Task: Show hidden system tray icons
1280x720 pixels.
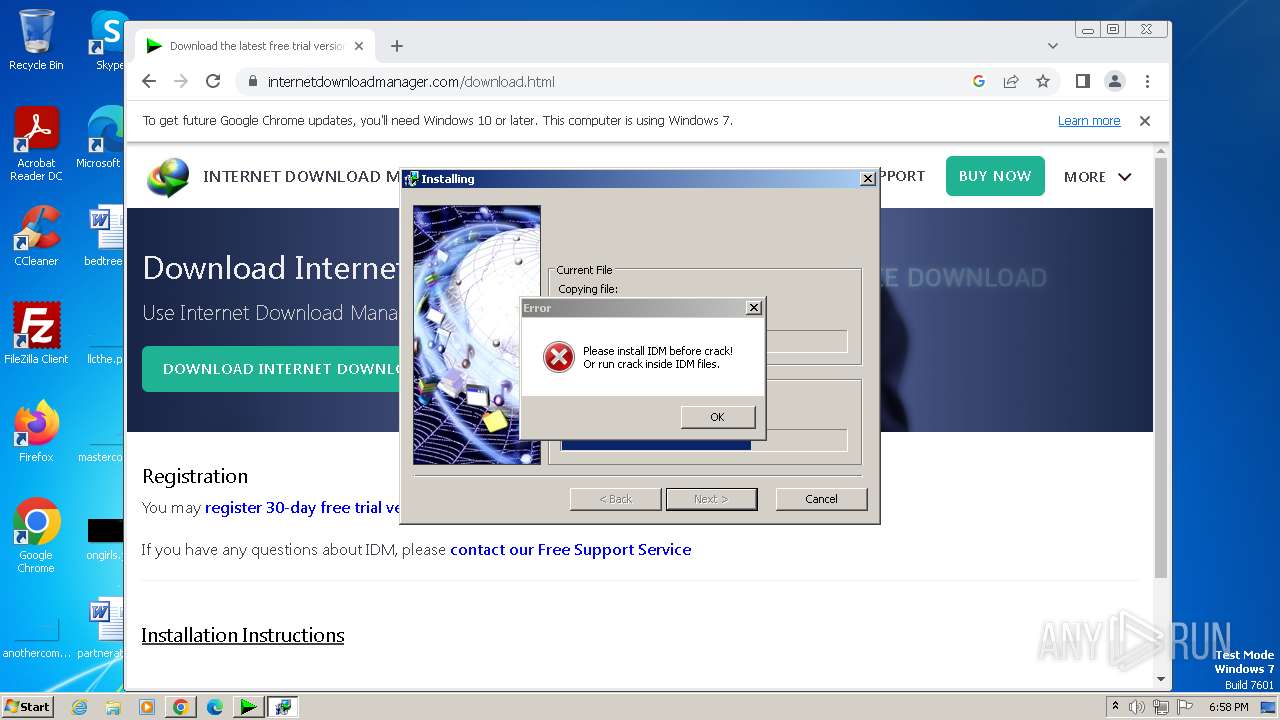Action: coord(1115,706)
